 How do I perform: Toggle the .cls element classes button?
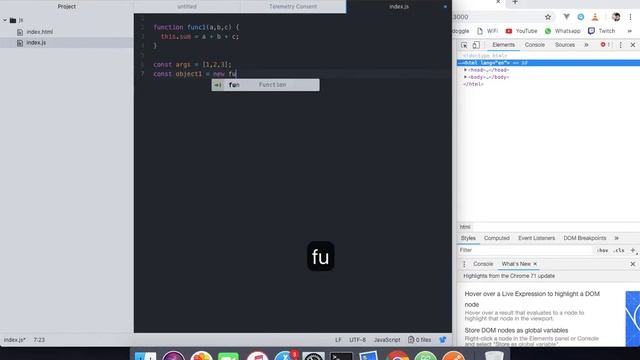coord(619,250)
